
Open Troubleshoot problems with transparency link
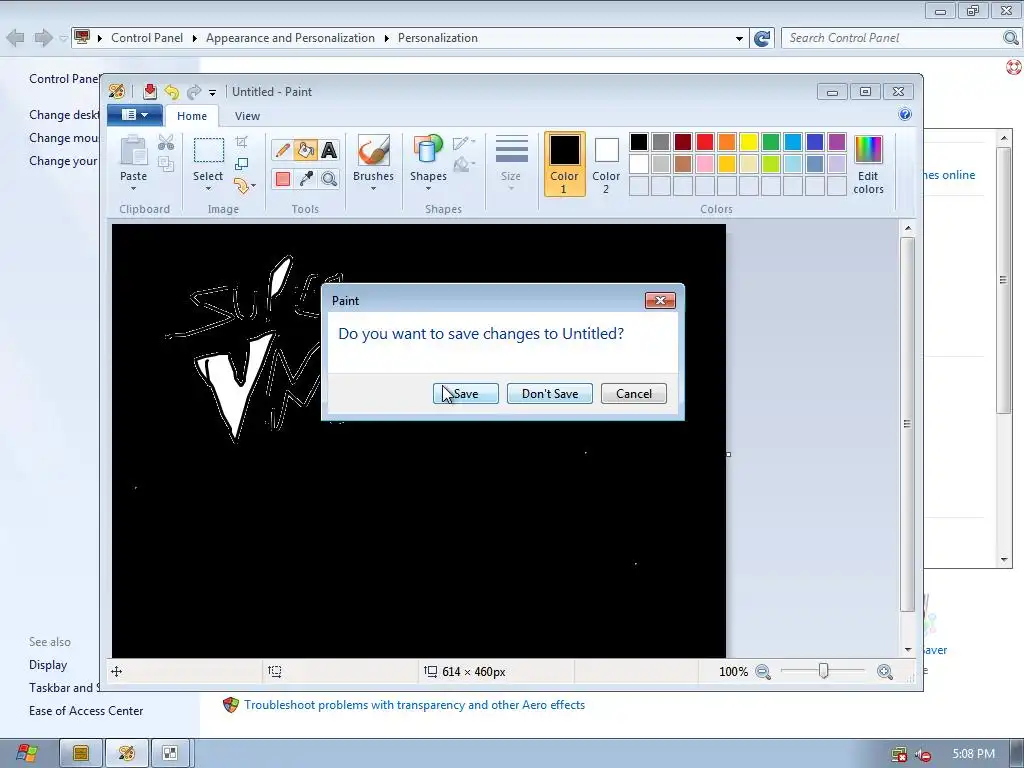coord(414,705)
